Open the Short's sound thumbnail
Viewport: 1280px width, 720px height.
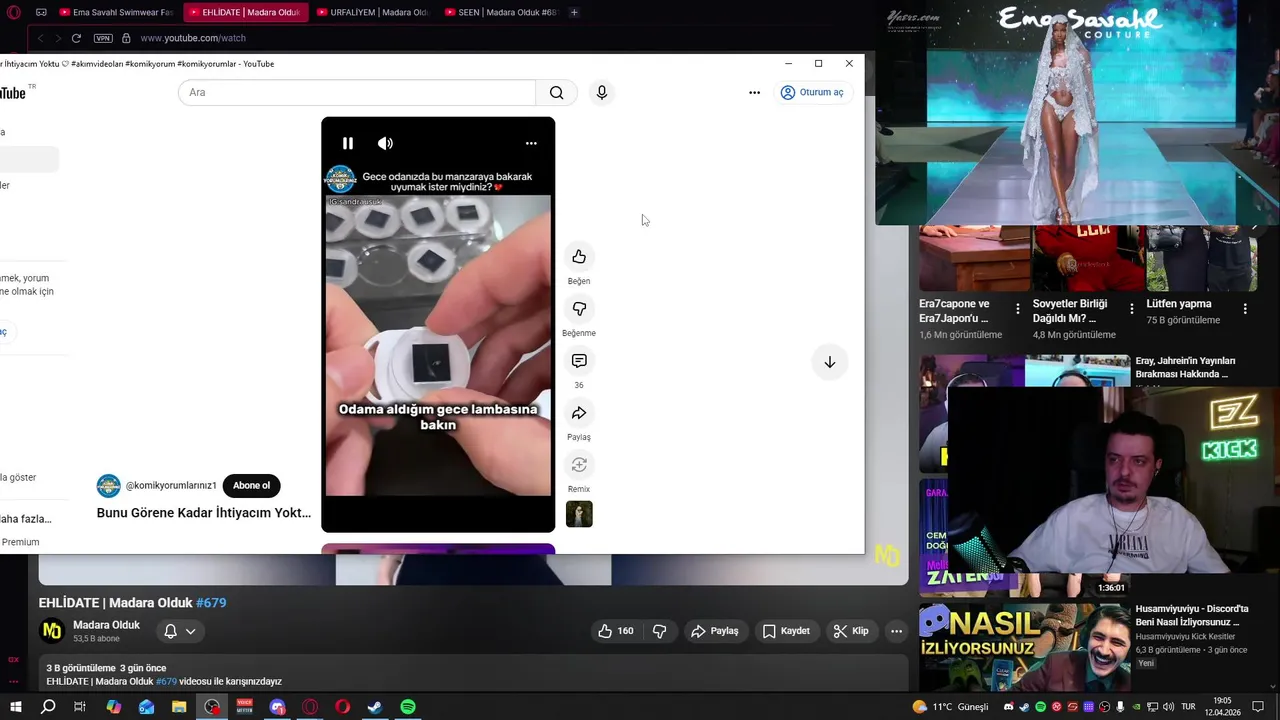[579, 514]
